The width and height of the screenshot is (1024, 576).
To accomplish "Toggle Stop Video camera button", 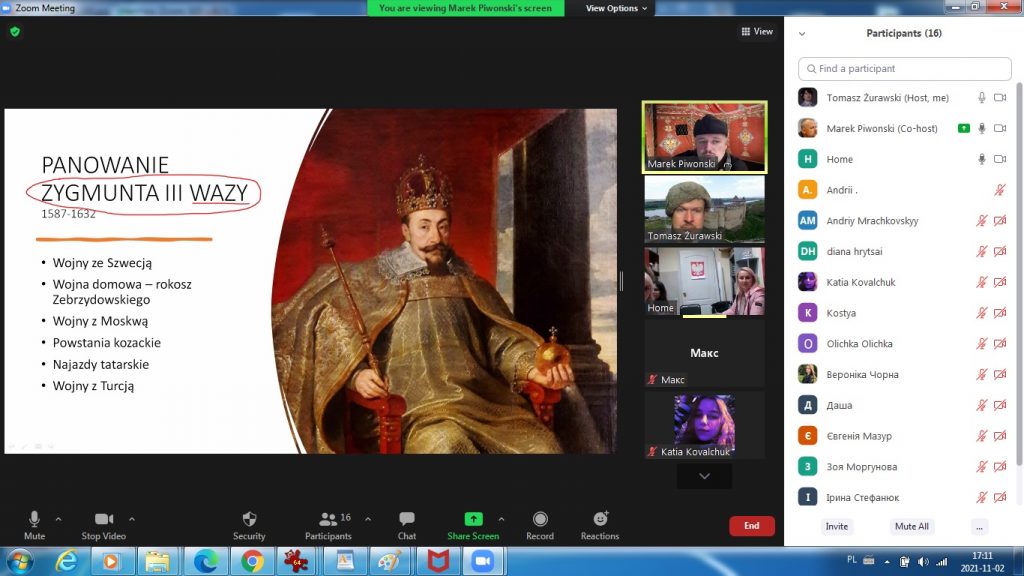I will point(104,520).
